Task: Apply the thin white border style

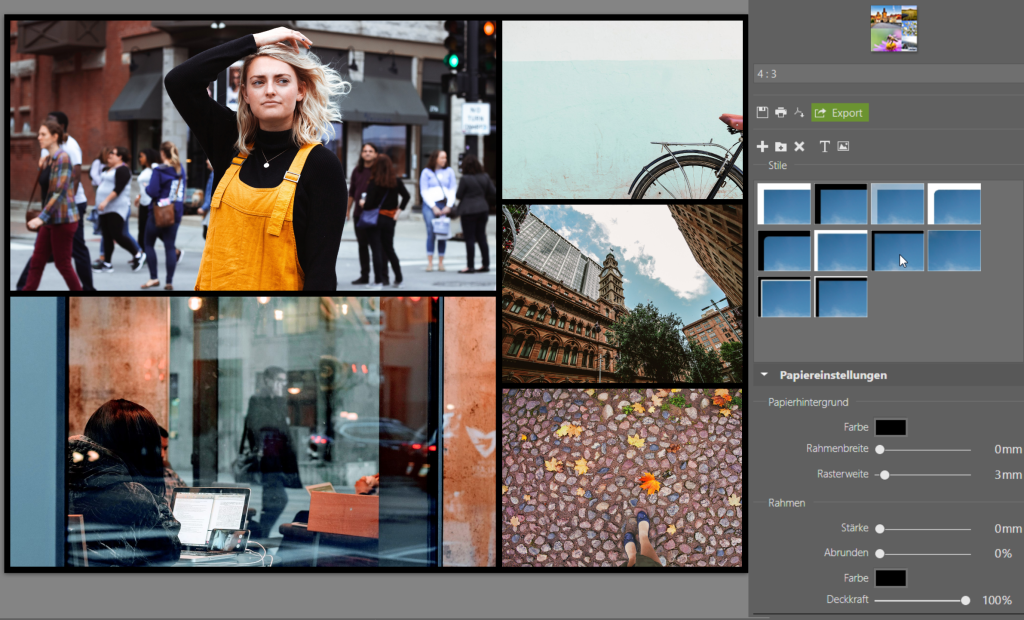Action: [841, 250]
